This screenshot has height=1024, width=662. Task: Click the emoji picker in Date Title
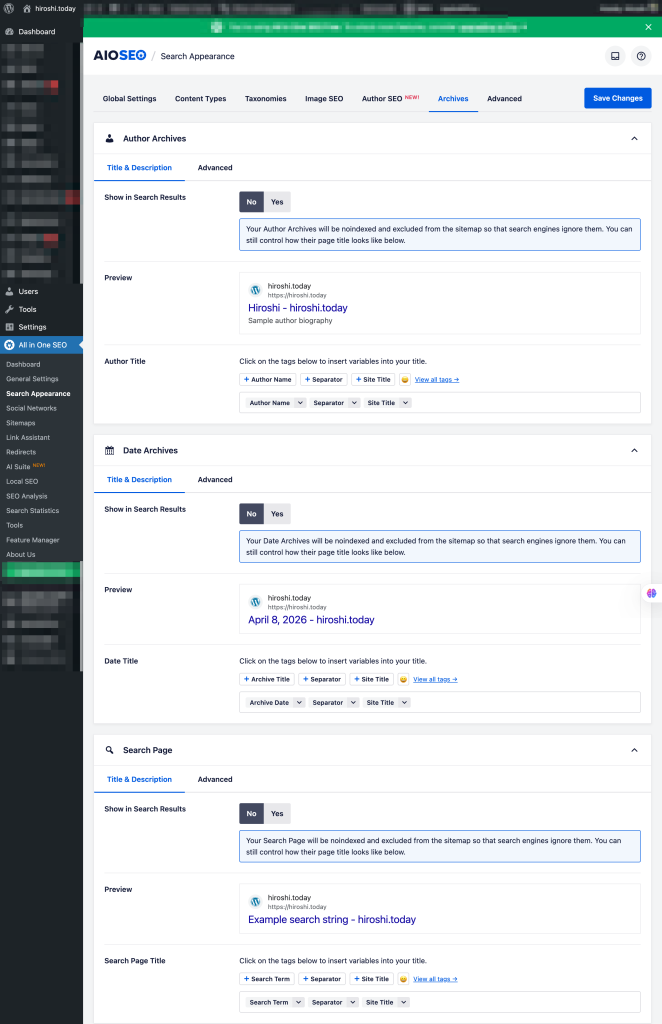[403, 679]
